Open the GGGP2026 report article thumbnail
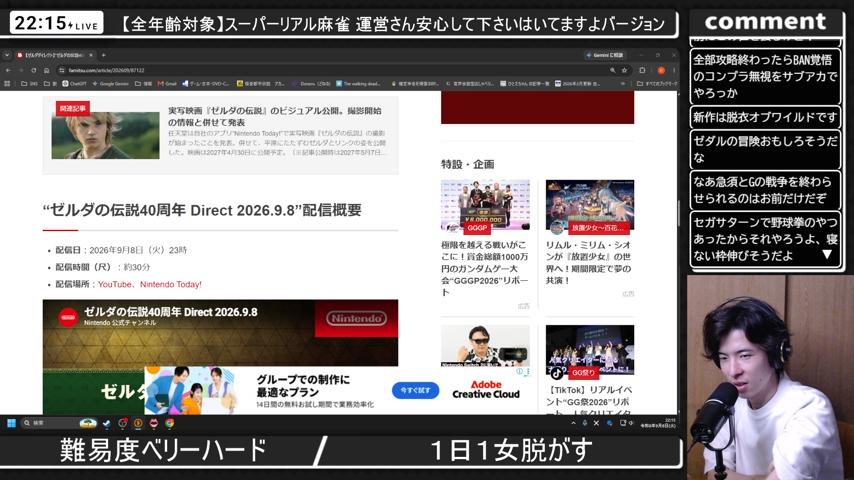The image size is (854, 480). (x=485, y=205)
